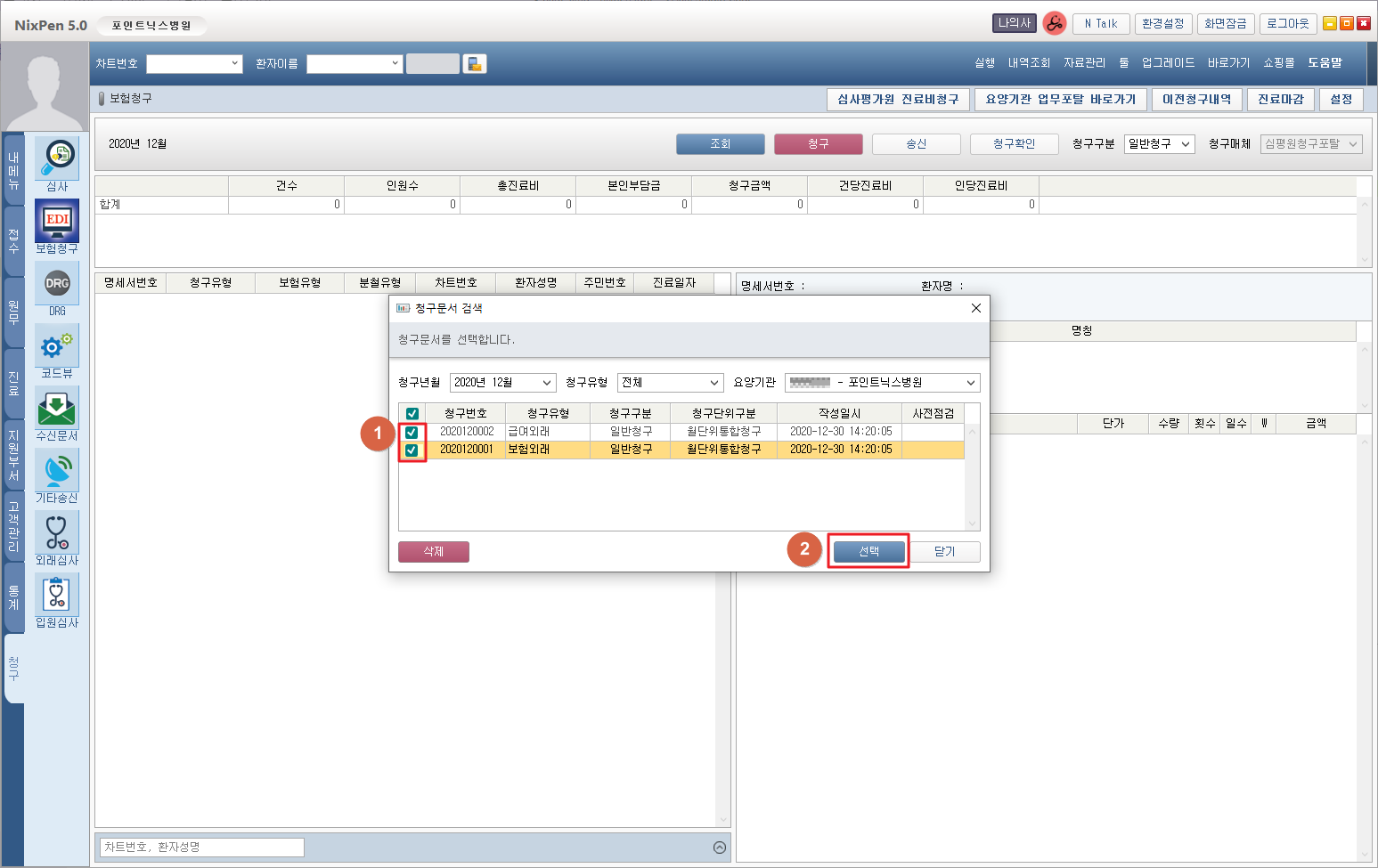Uncheck claim 2020120002 checkbox
Image resolution: width=1378 pixels, height=868 pixels.
coord(412,432)
